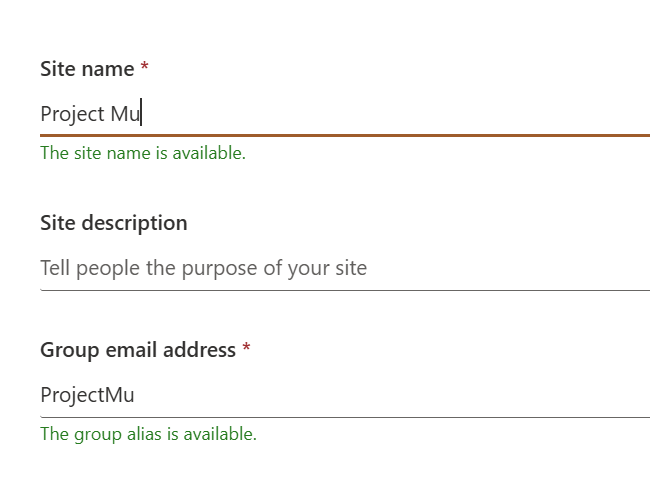
Task: Place cursor on "ProjectMu" alias text
Action: click(x=87, y=395)
